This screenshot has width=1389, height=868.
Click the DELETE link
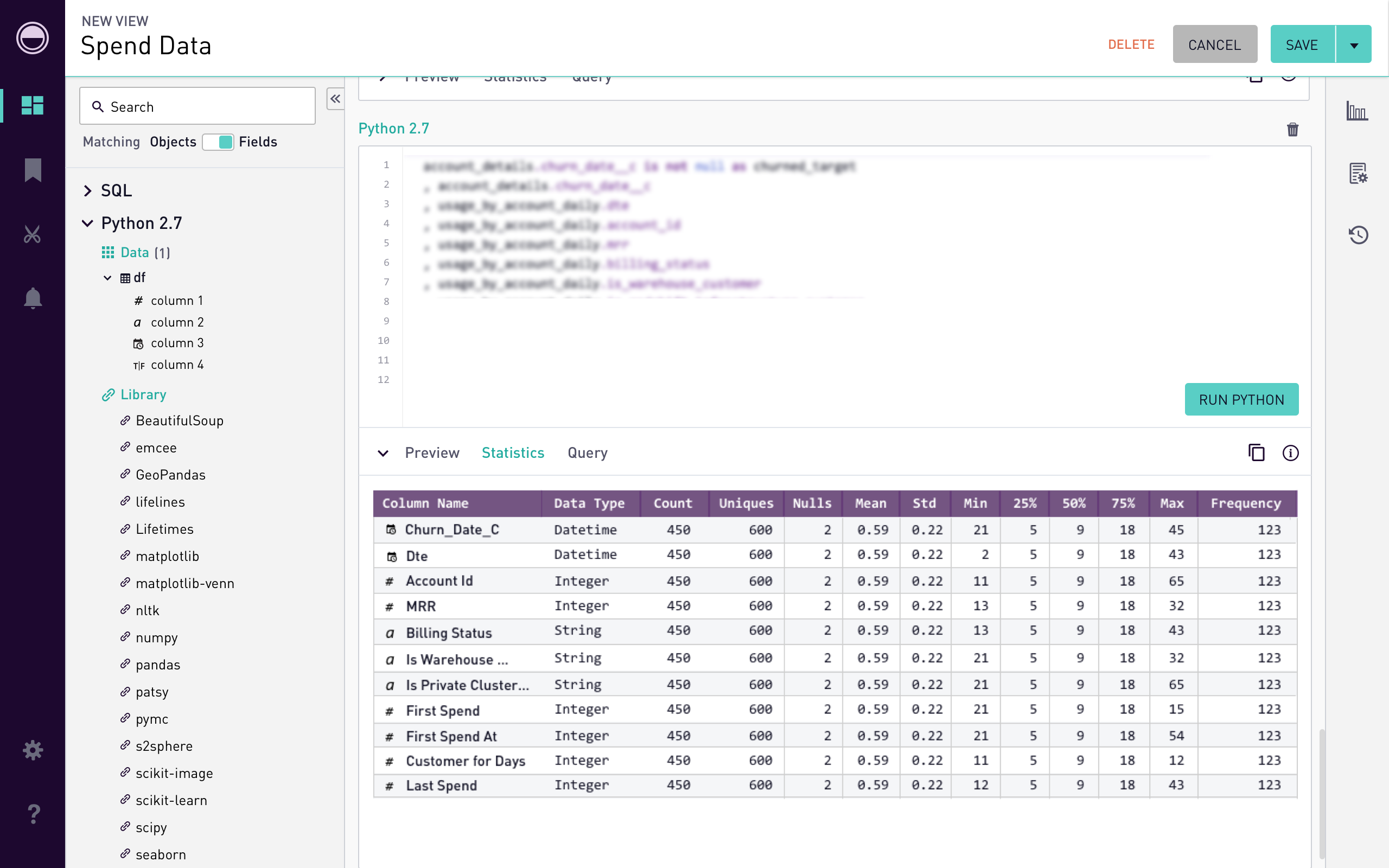coord(1131,44)
